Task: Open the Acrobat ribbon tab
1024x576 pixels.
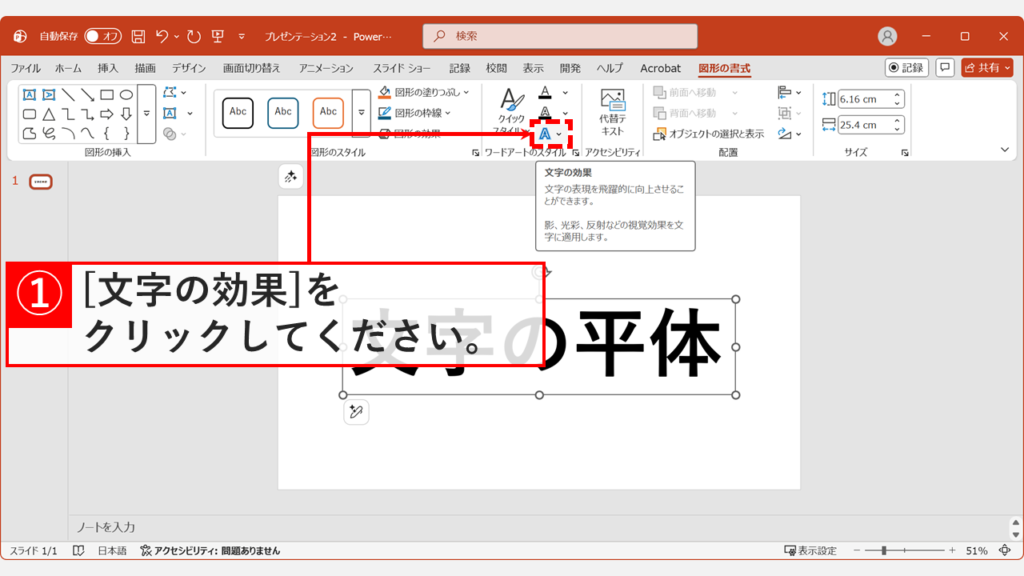Action: point(660,68)
